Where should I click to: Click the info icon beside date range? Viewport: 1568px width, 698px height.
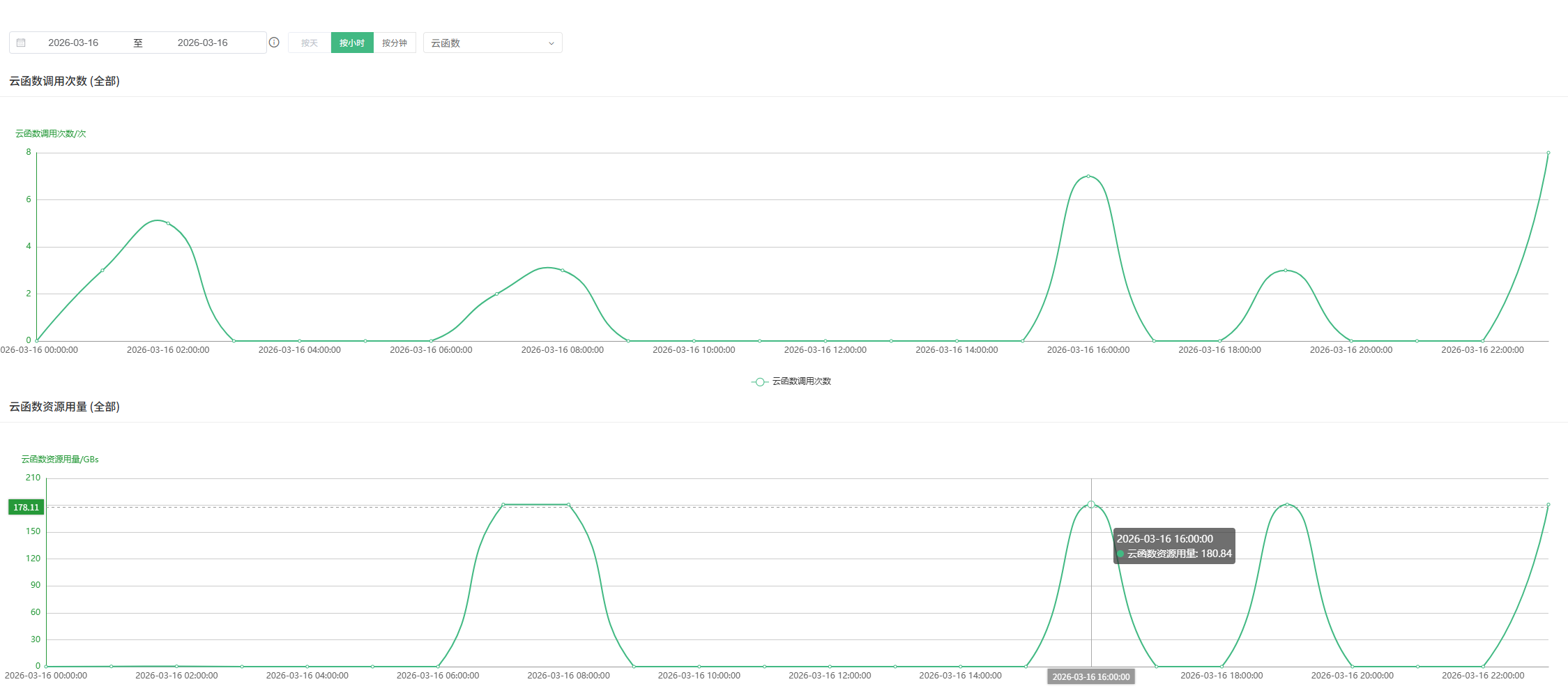pos(274,43)
